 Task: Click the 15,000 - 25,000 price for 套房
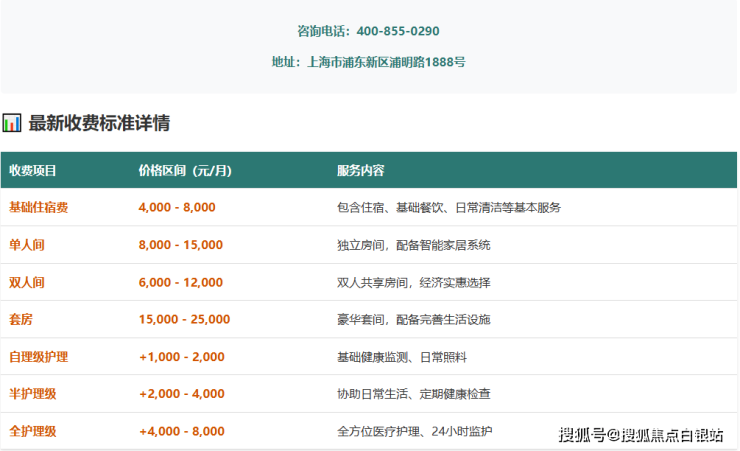[x=184, y=319]
